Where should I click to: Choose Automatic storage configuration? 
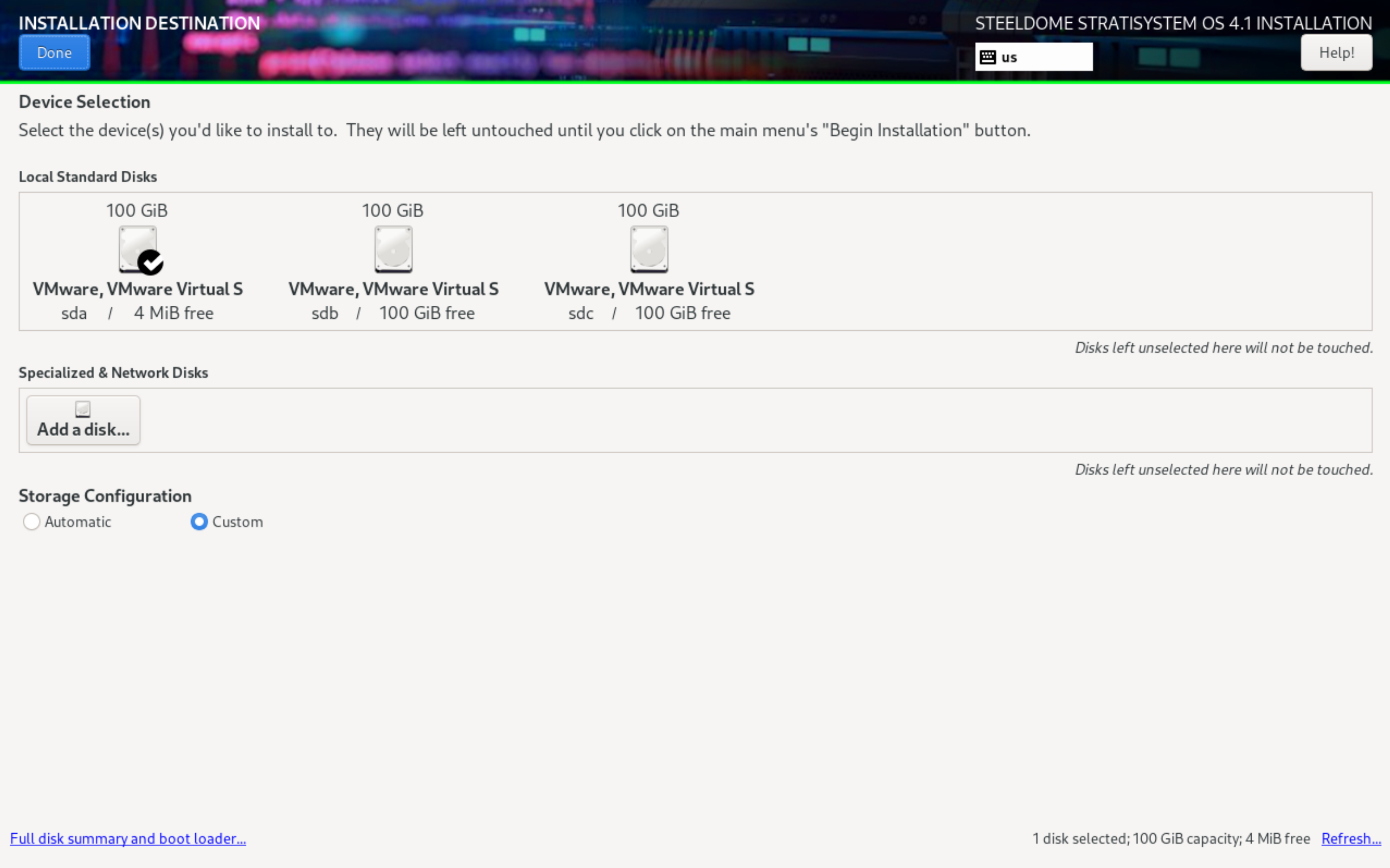click(x=32, y=521)
